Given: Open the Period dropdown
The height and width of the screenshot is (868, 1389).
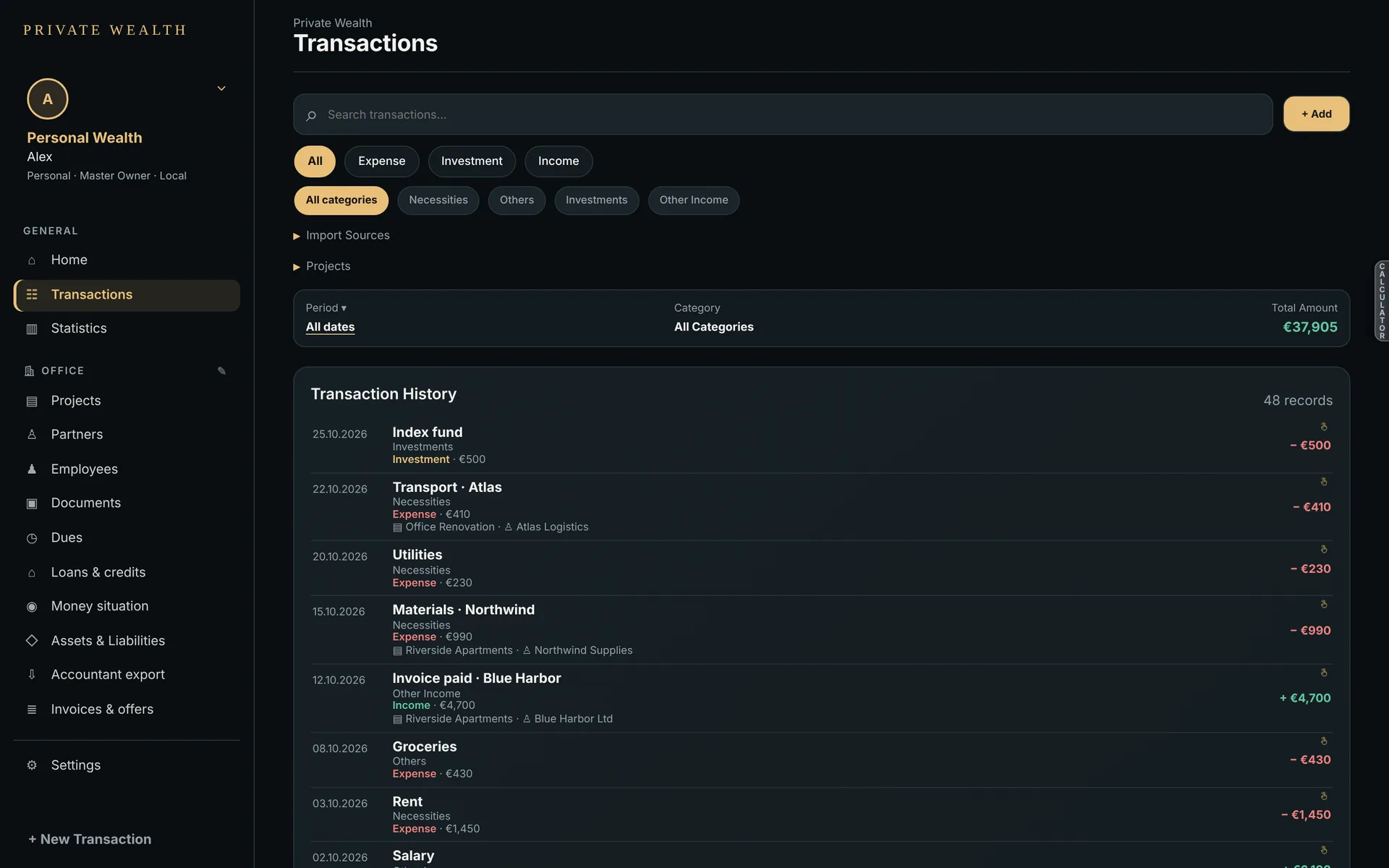Looking at the screenshot, I should (x=326, y=308).
